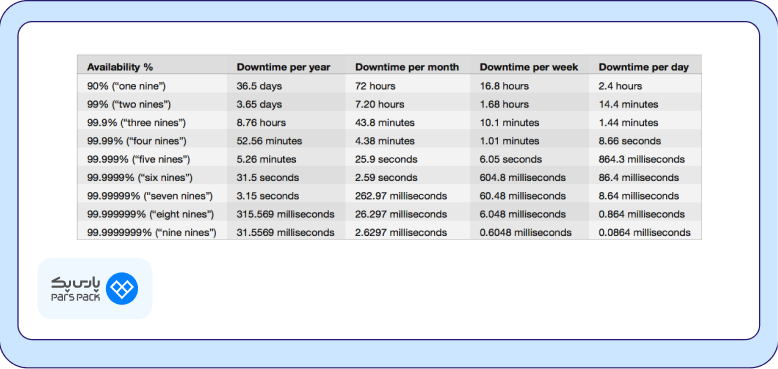Viewport: 778px width, 369px height.
Task: Click the 864.3 milliseconds cell
Action: (642, 159)
